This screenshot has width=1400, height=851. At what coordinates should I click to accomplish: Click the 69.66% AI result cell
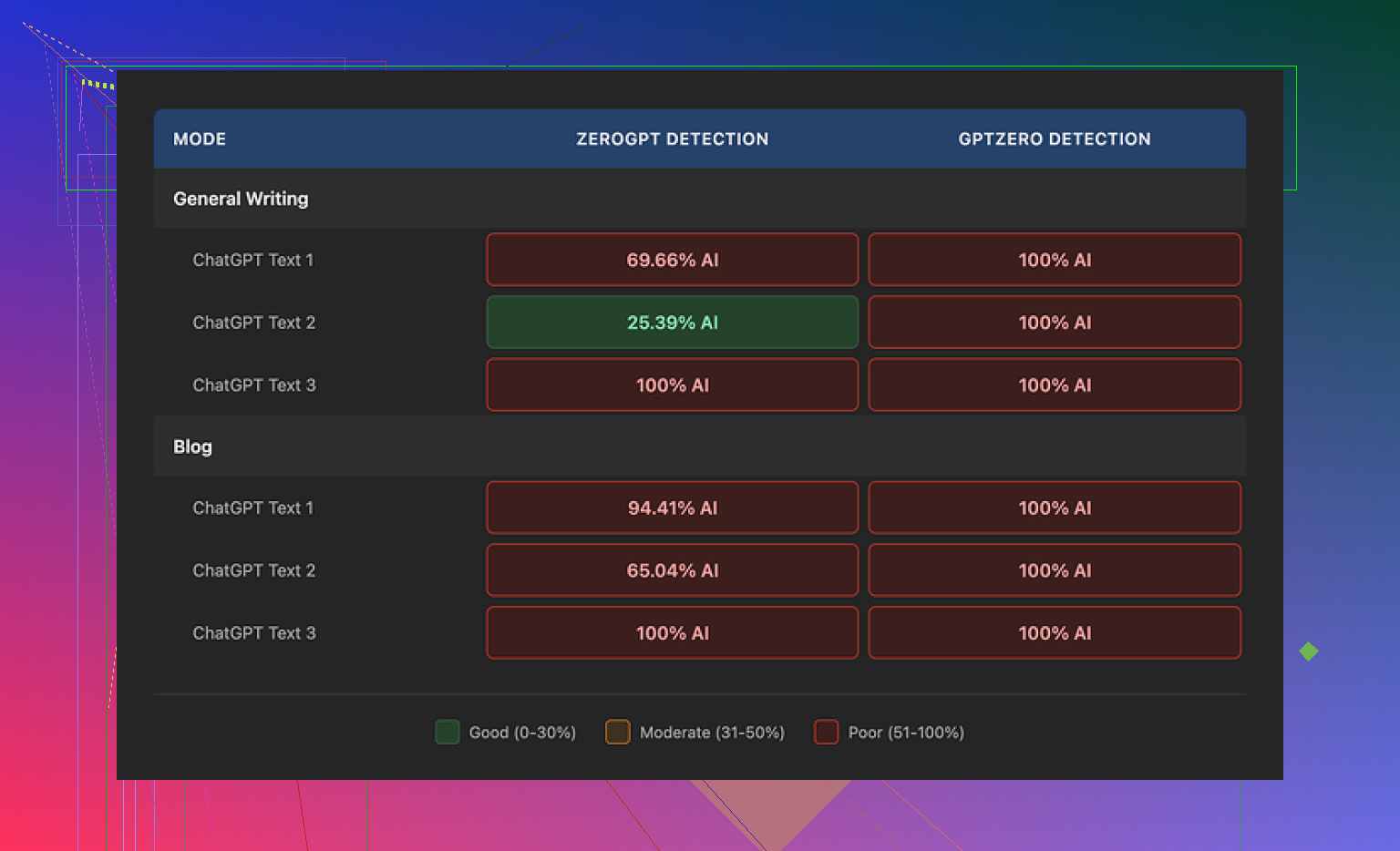tap(672, 260)
